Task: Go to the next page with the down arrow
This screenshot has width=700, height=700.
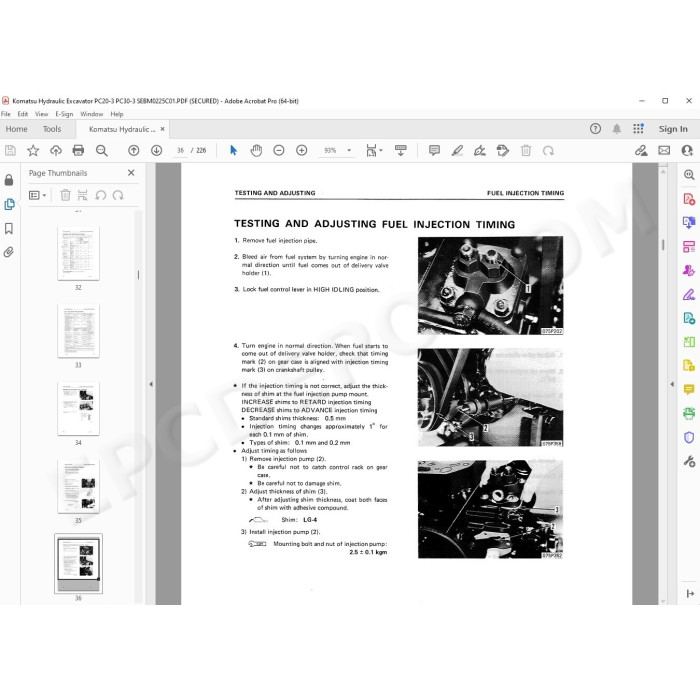Action: click(156, 150)
